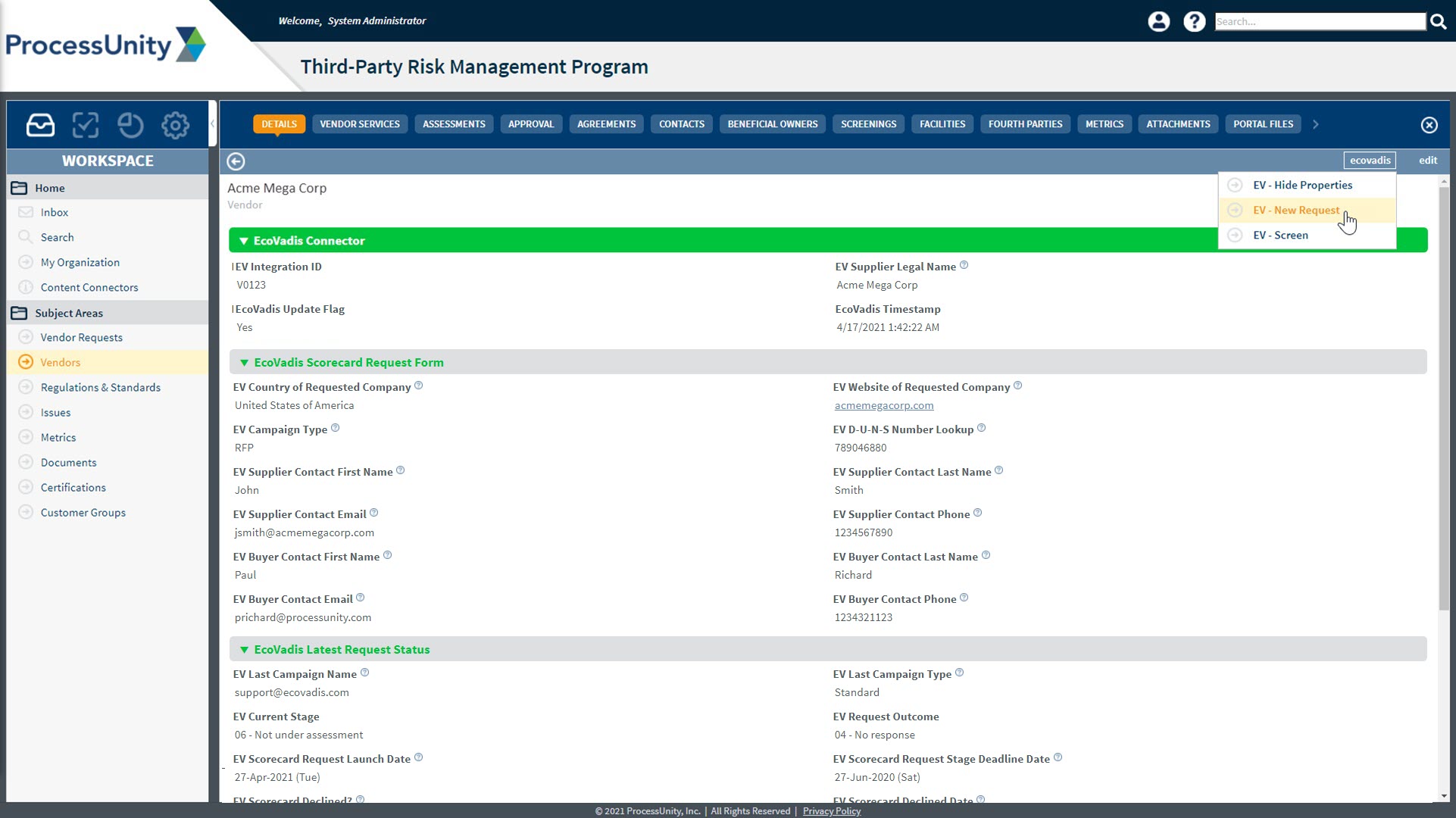The width and height of the screenshot is (1456, 818).
Task: Click inside the Search text field
Action: tap(1318, 21)
